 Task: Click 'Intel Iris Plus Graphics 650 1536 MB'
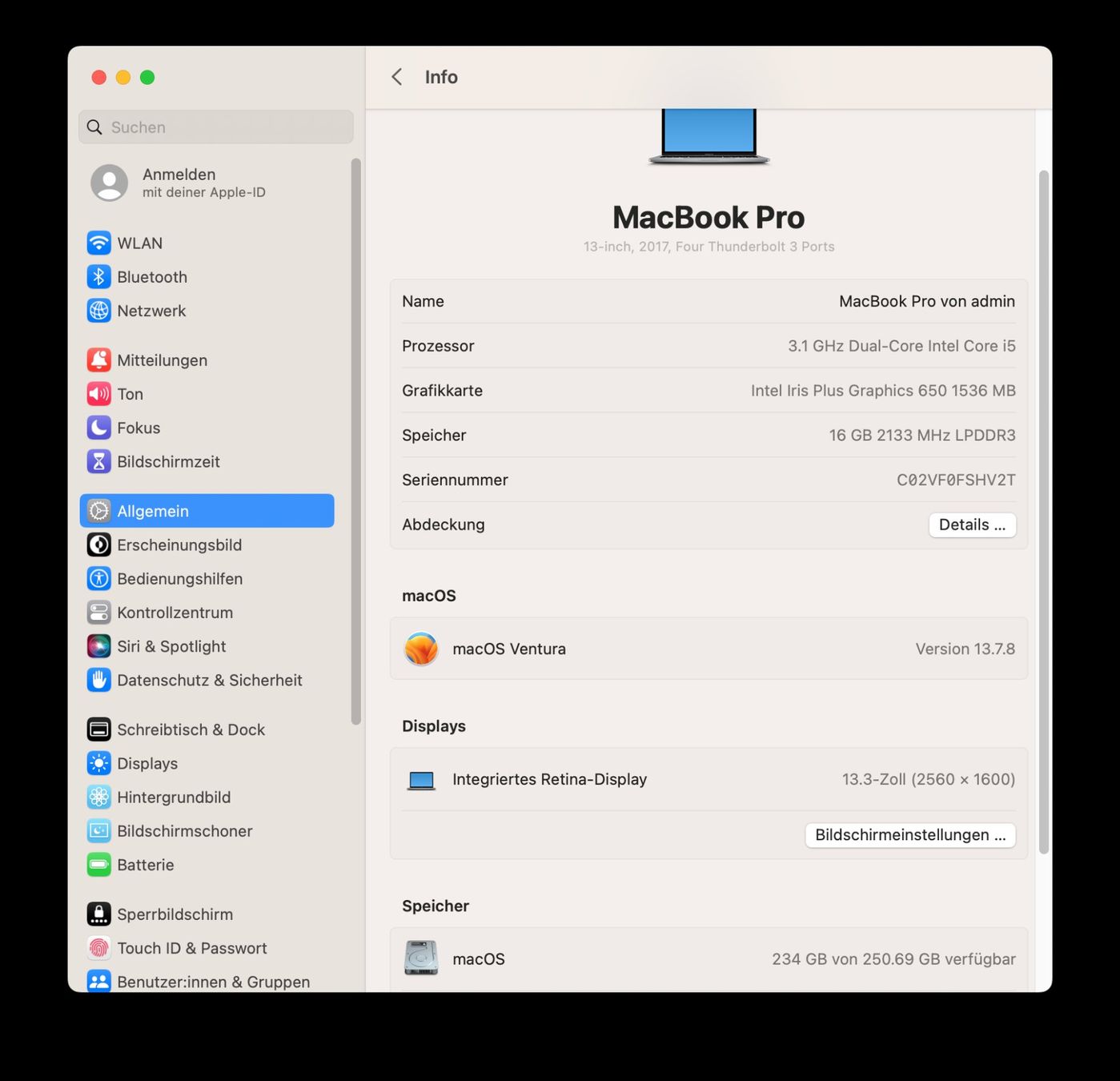(x=883, y=391)
